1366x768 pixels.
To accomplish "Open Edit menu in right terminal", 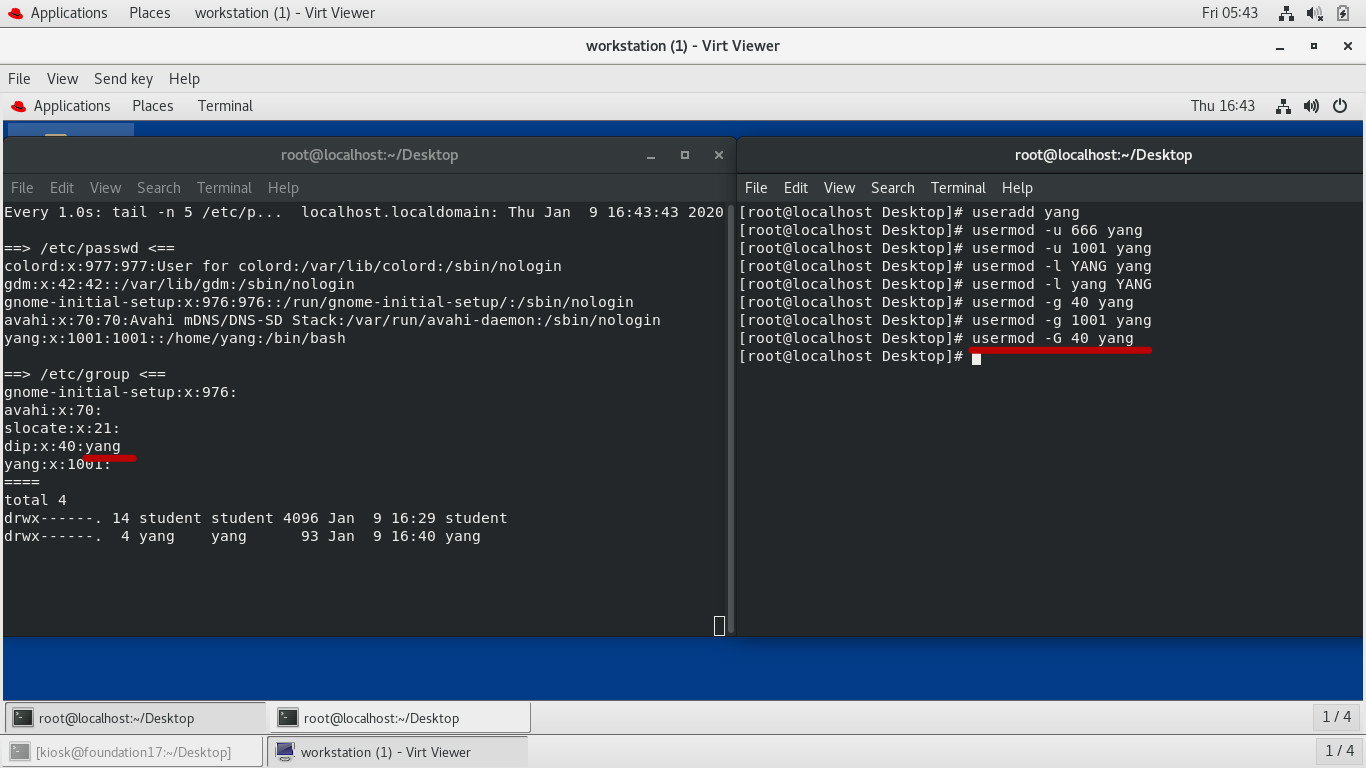I will click(x=796, y=188).
